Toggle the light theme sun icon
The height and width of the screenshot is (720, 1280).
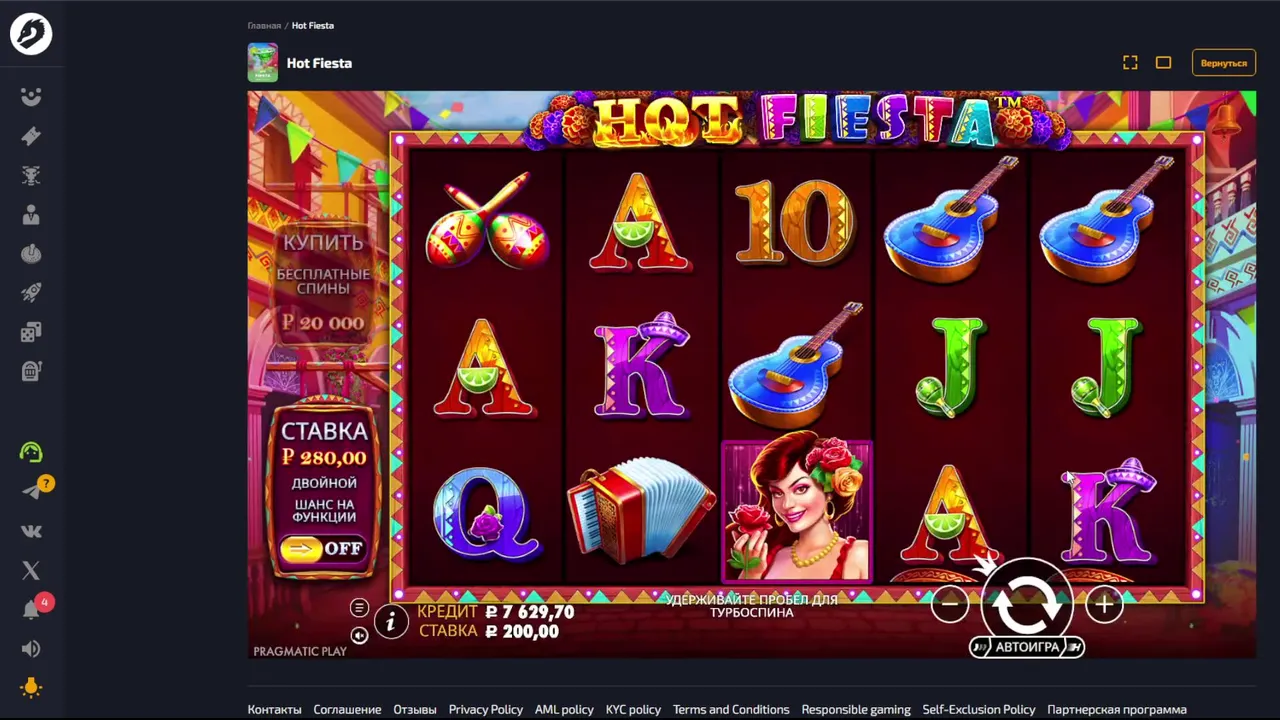(31, 687)
